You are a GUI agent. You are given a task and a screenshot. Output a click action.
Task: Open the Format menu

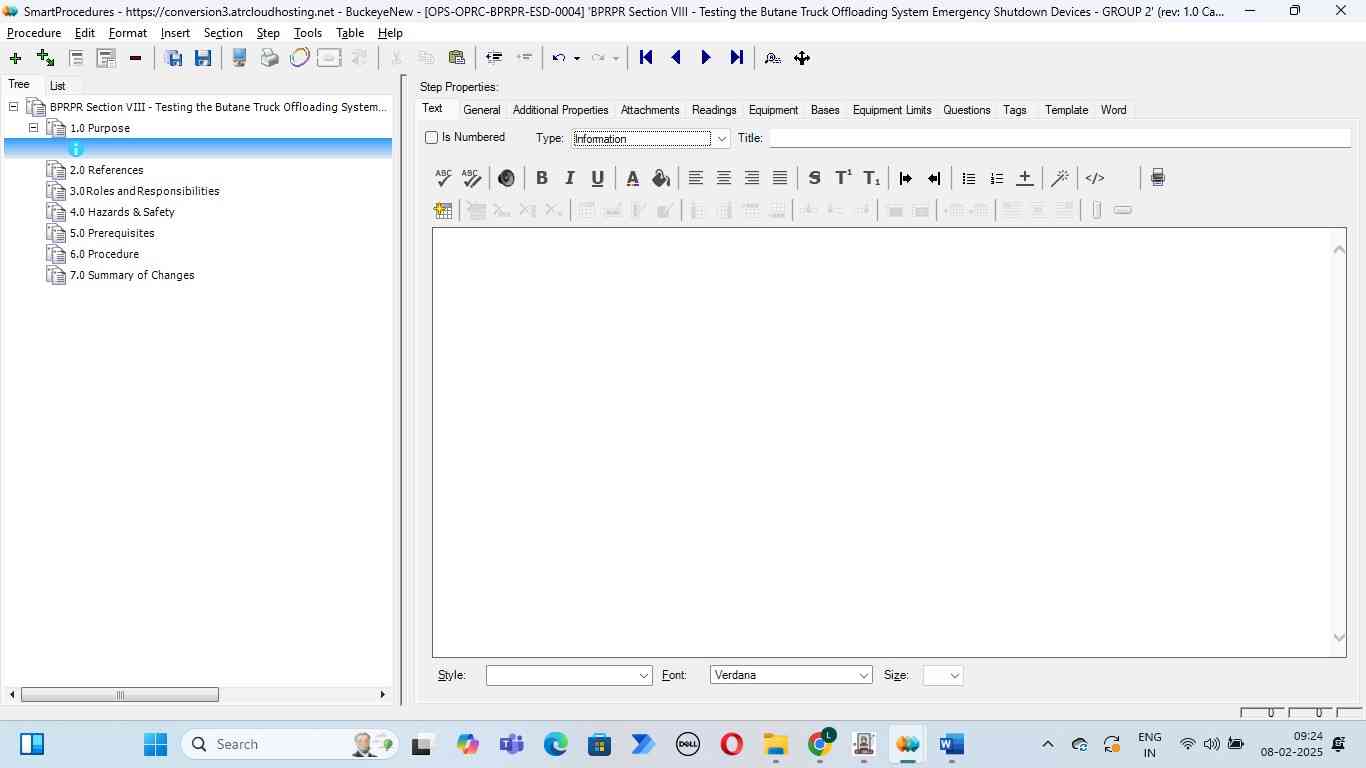pos(128,33)
